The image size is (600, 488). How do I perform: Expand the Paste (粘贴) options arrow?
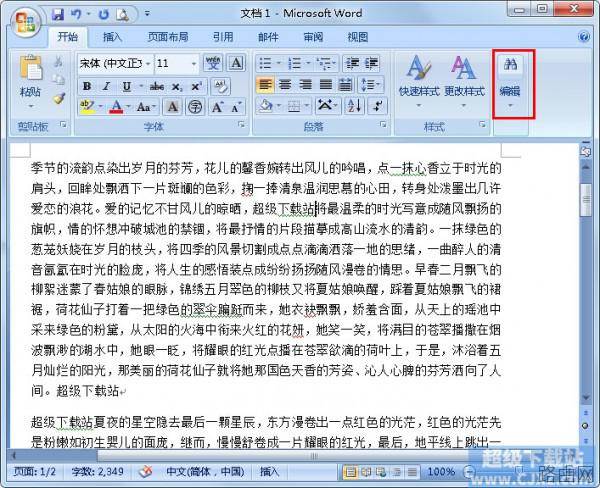click(31, 106)
